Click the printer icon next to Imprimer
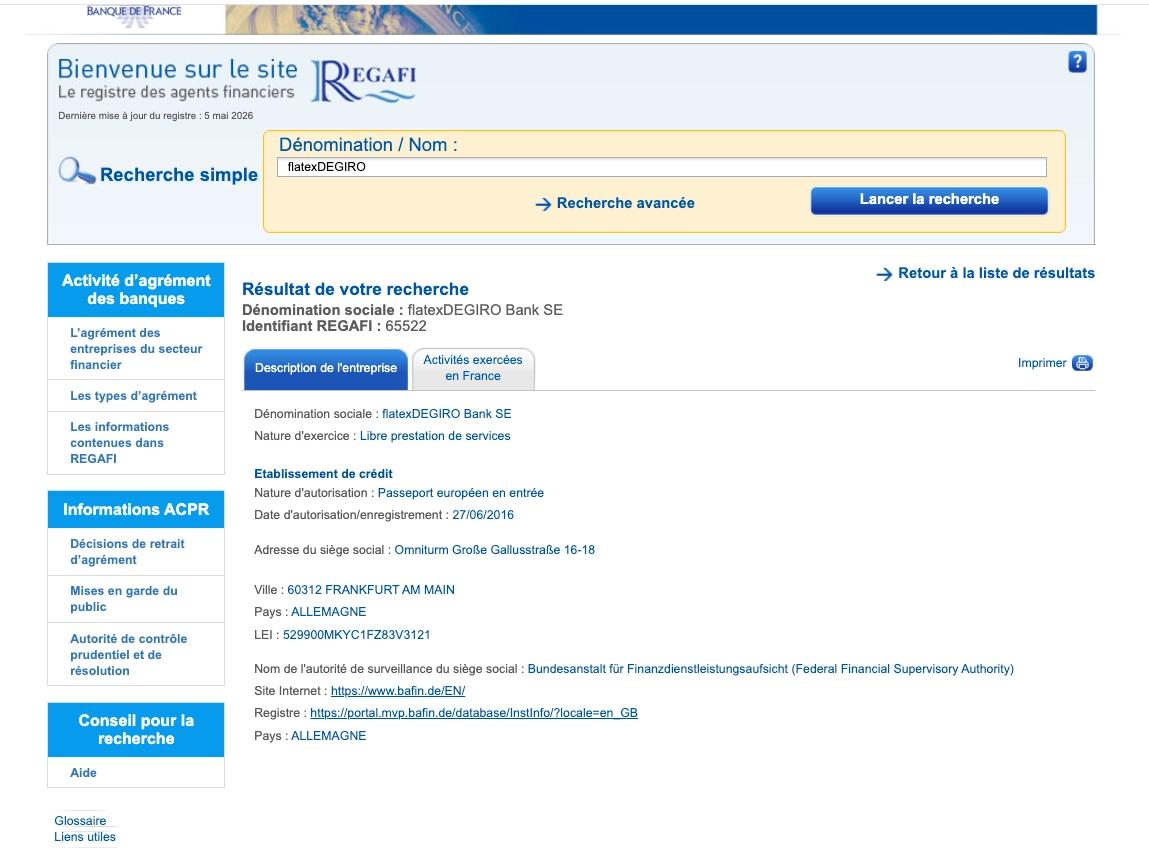This screenshot has width=1149, height=857. tap(1082, 363)
